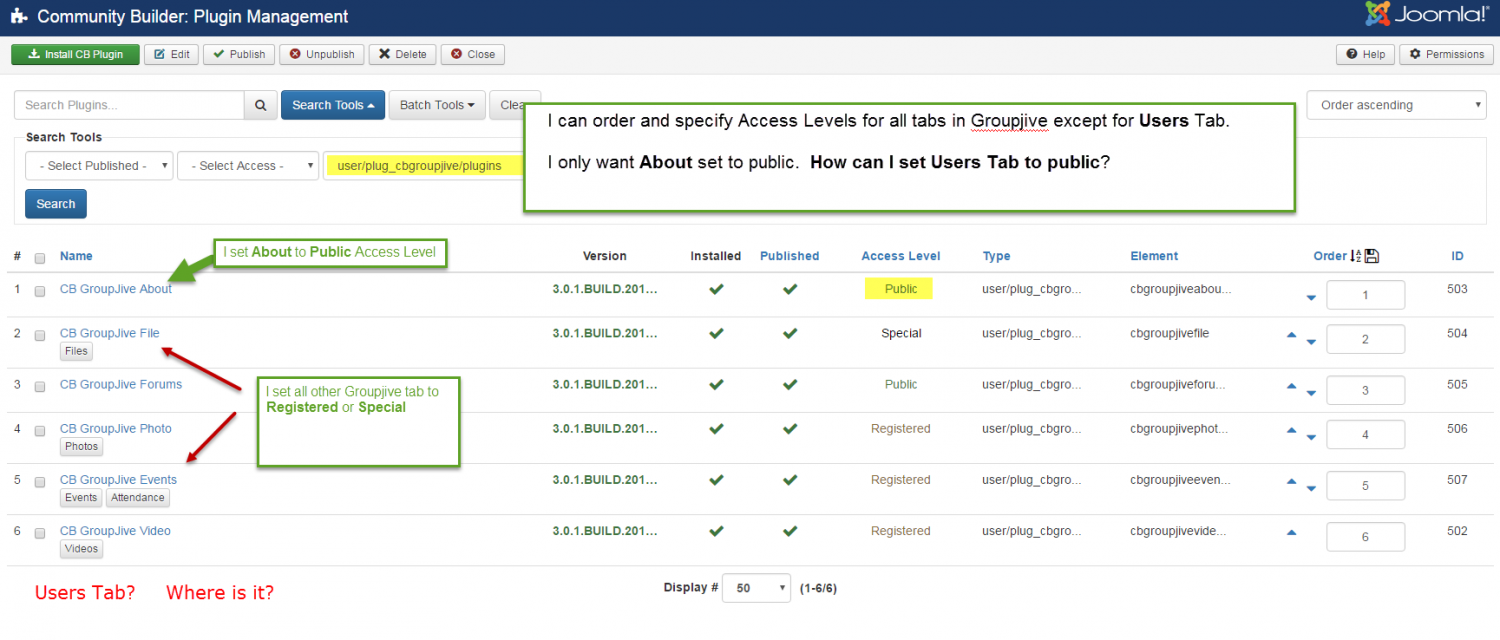This screenshot has width=1500, height=640.
Task: Sort by Access Level column header
Action: 901,256
